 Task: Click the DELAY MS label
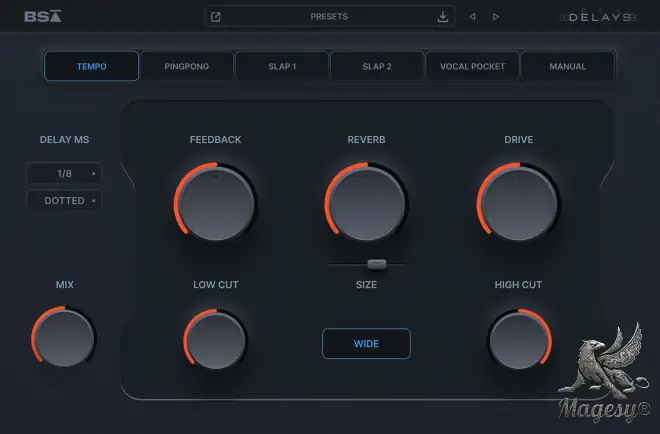(64, 140)
